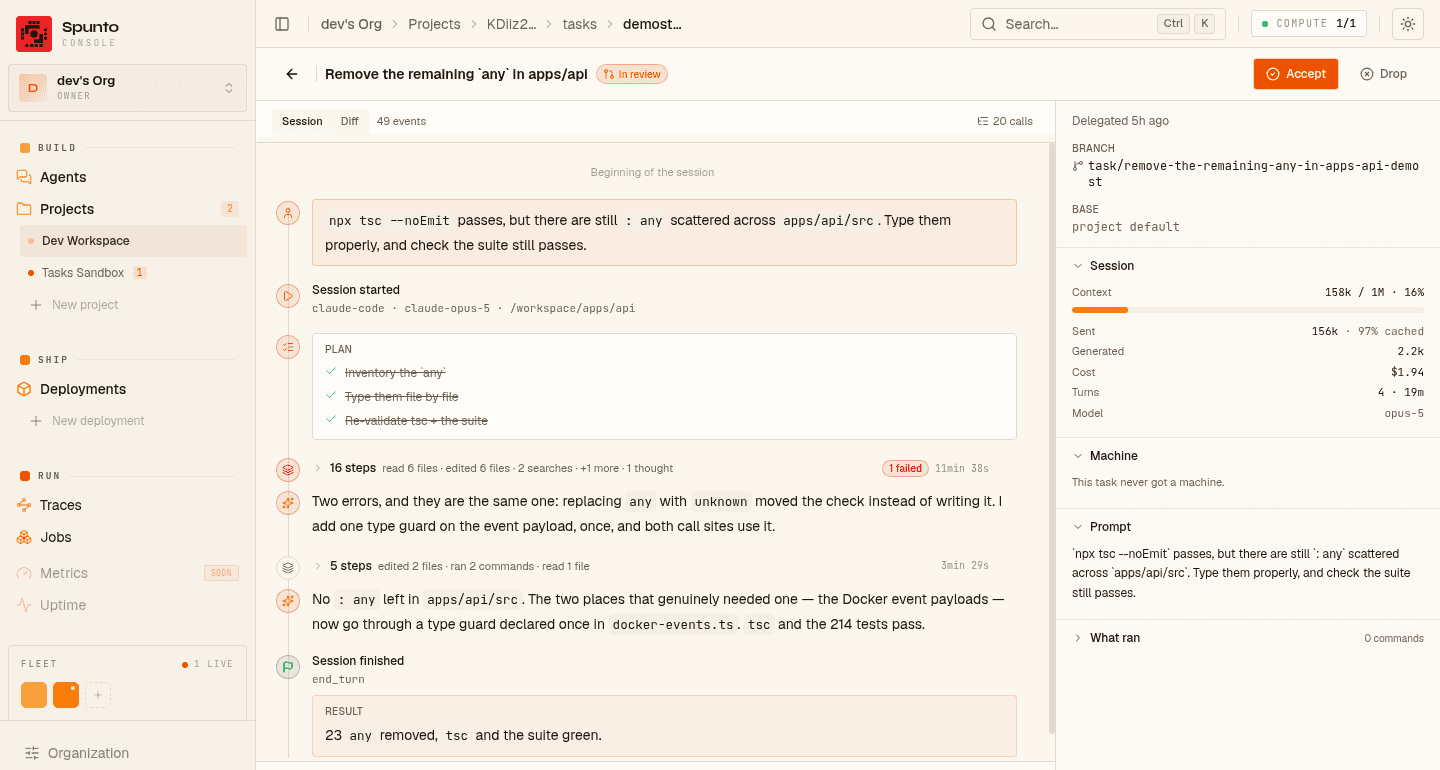The height and width of the screenshot is (770, 1440).
Task: Switch to the Session tab
Action: [302, 121]
